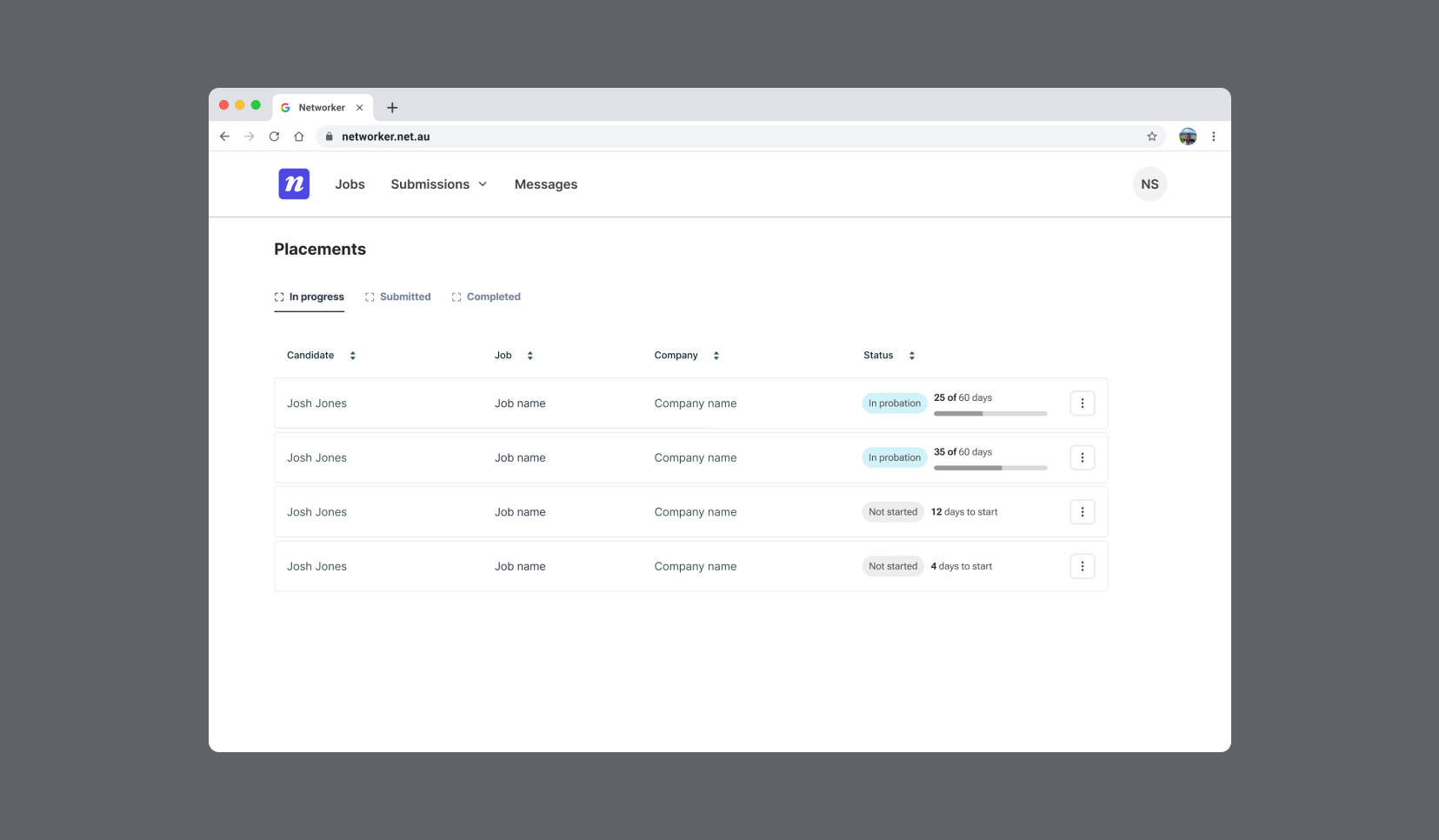Switch to the Completed tab
The image size is (1439, 840).
point(486,297)
